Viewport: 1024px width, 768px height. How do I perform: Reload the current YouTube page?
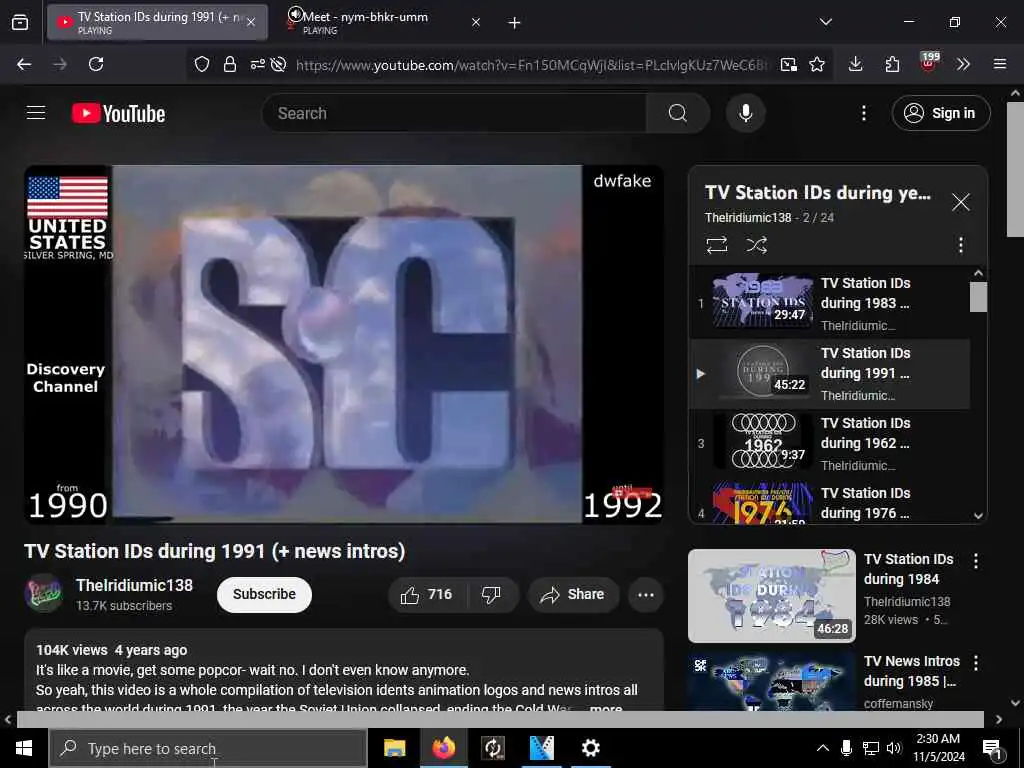[x=96, y=64]
